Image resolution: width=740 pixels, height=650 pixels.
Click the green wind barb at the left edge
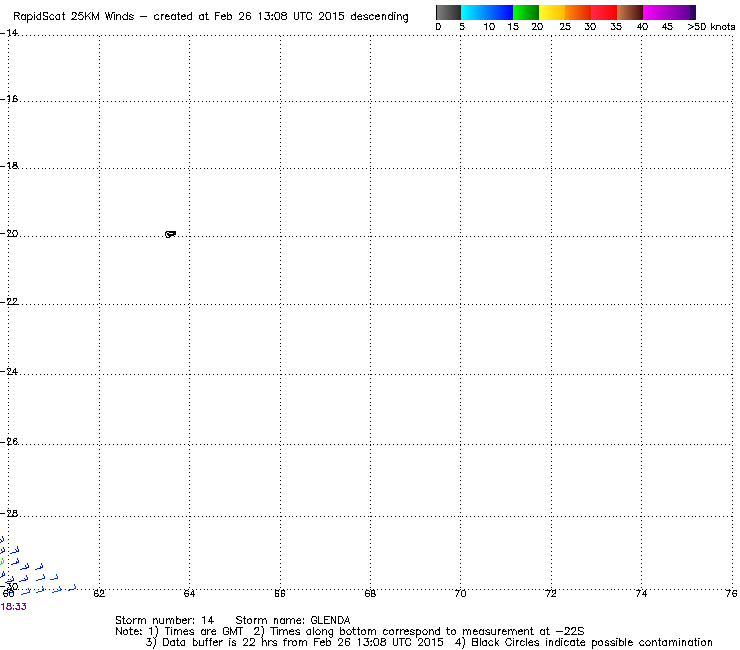click(x=2, y=562)
